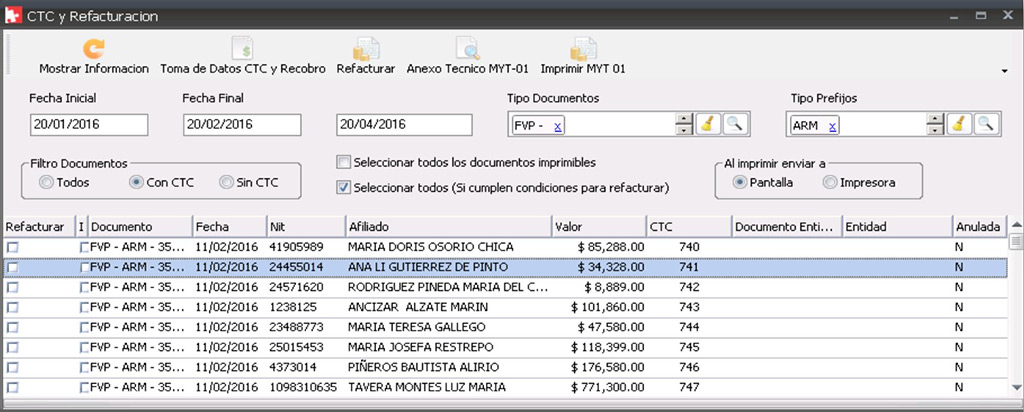Screen dimensions: 1024x412
Task: Choose Impresora as print destination
Action: click(830, 182)
